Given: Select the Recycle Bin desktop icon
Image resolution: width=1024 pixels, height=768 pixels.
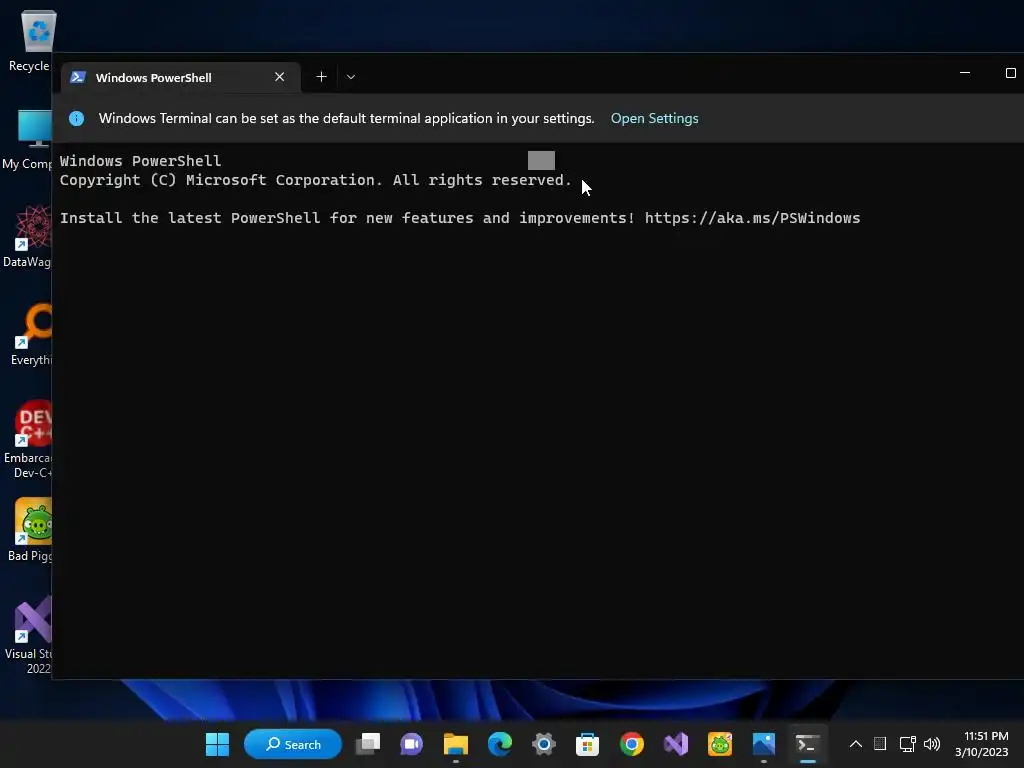Looking at the screenshot, I should 30,41.
